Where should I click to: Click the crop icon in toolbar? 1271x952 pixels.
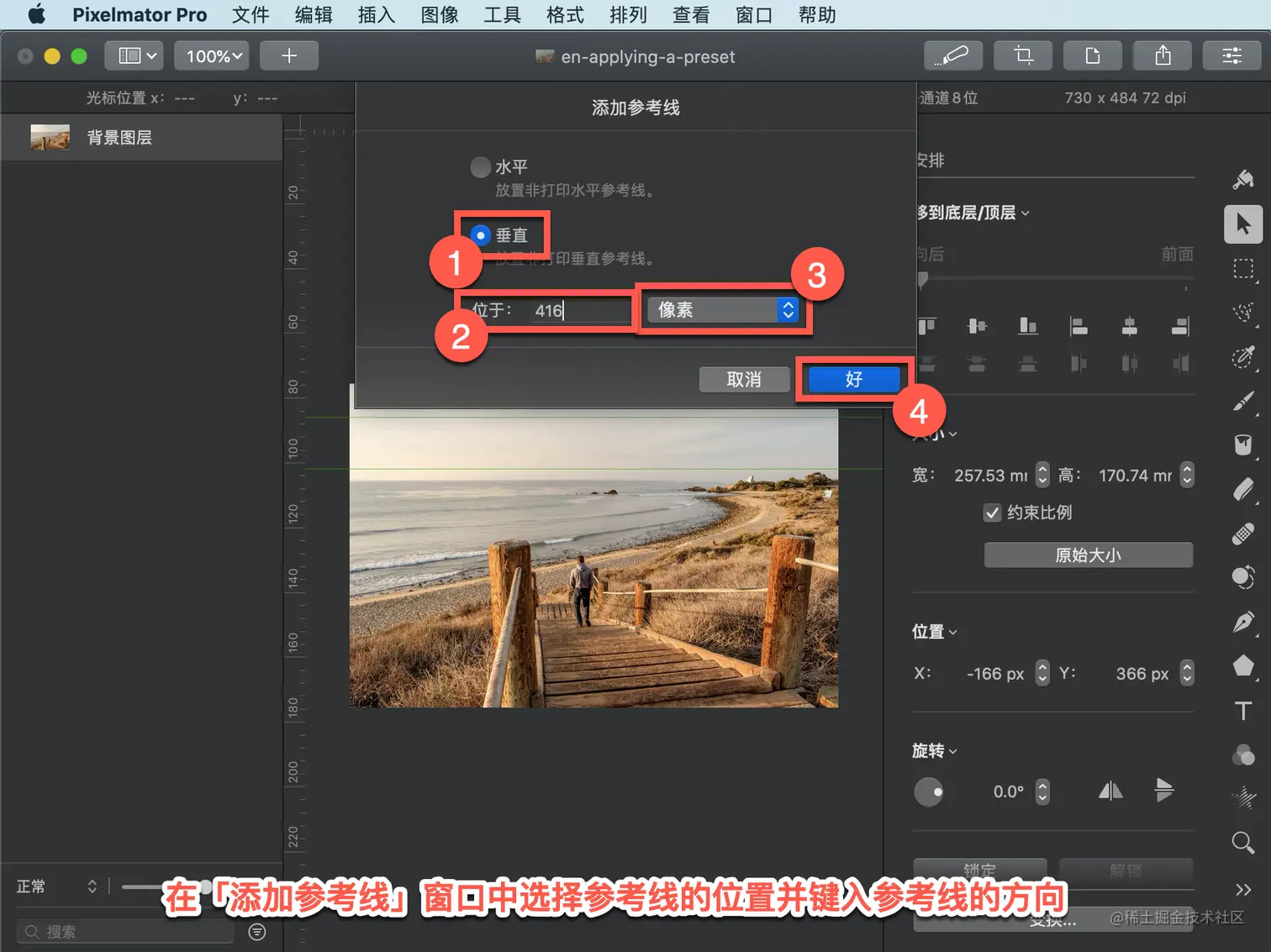[x=1023, y=55]
